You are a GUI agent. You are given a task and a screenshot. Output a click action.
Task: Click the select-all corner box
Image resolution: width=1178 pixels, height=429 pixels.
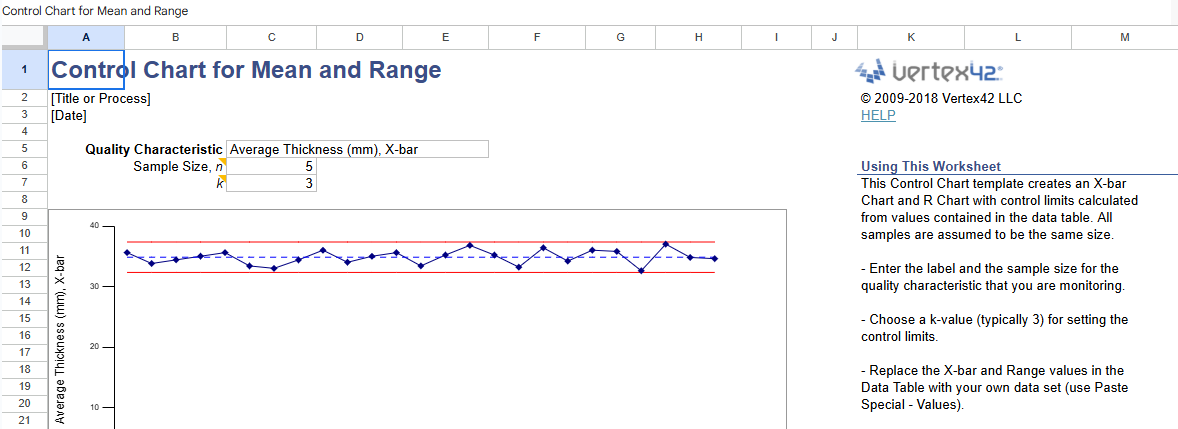[x=23, y=37]
